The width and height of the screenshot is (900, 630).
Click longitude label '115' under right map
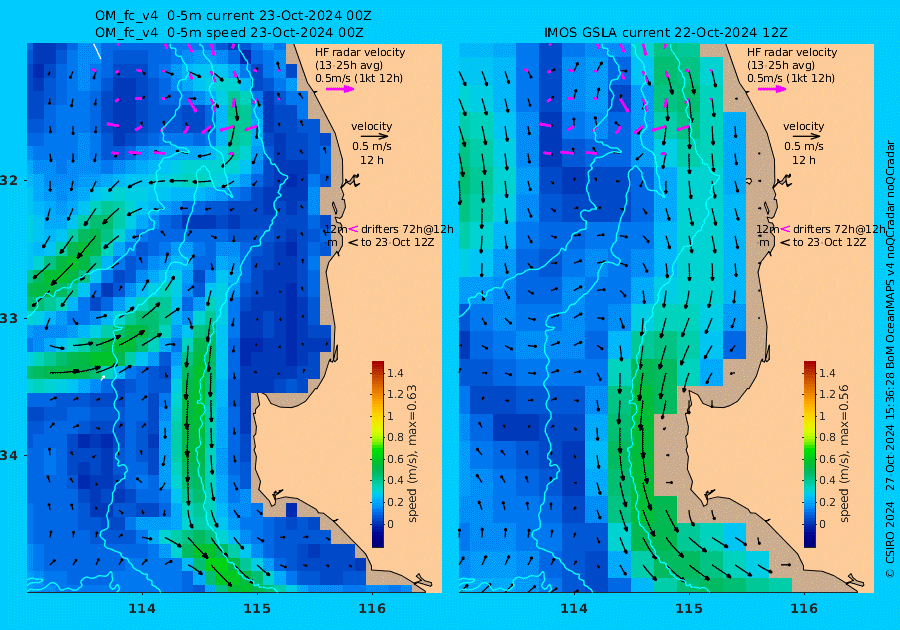(x=689, y=609)
